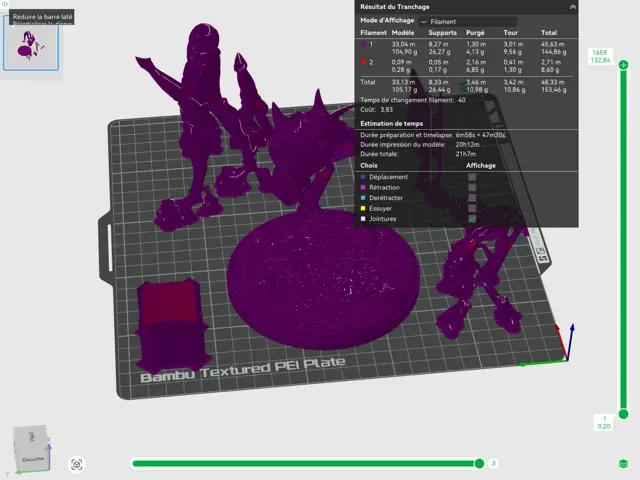640x480 pixels.
Task: Click the purple filament 1 color swatch
Action: pos(363,44)
